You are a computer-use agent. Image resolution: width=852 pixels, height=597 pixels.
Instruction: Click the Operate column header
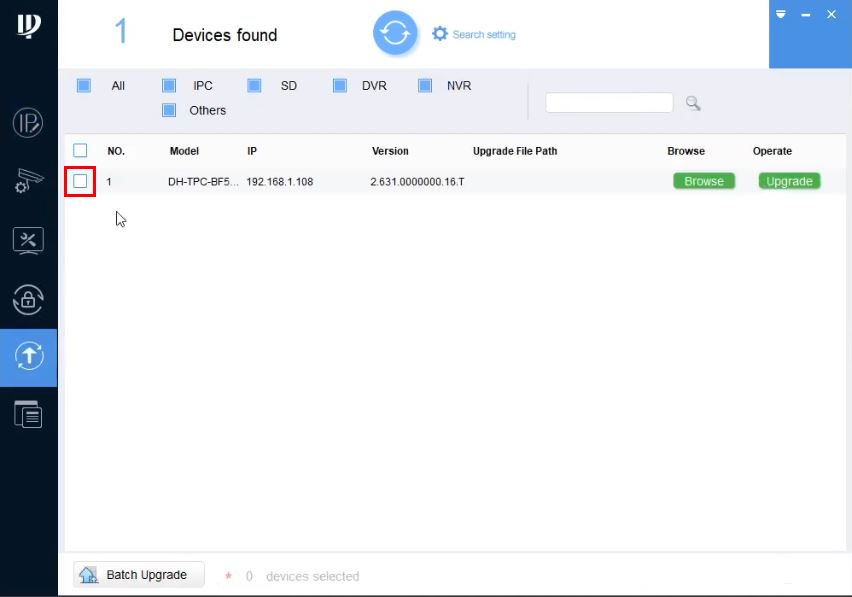772,151
